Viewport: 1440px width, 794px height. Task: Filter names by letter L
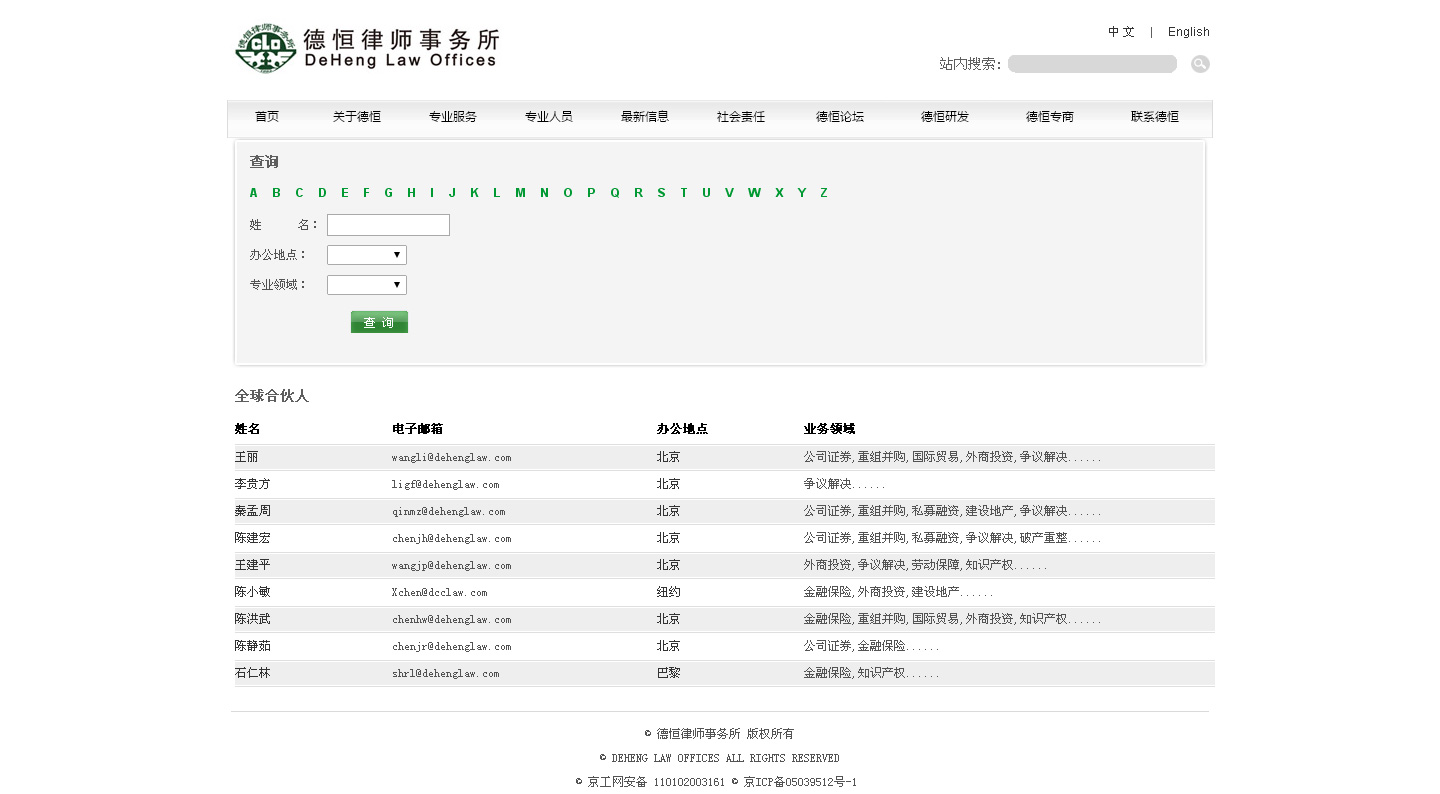(x=496, y=193)
